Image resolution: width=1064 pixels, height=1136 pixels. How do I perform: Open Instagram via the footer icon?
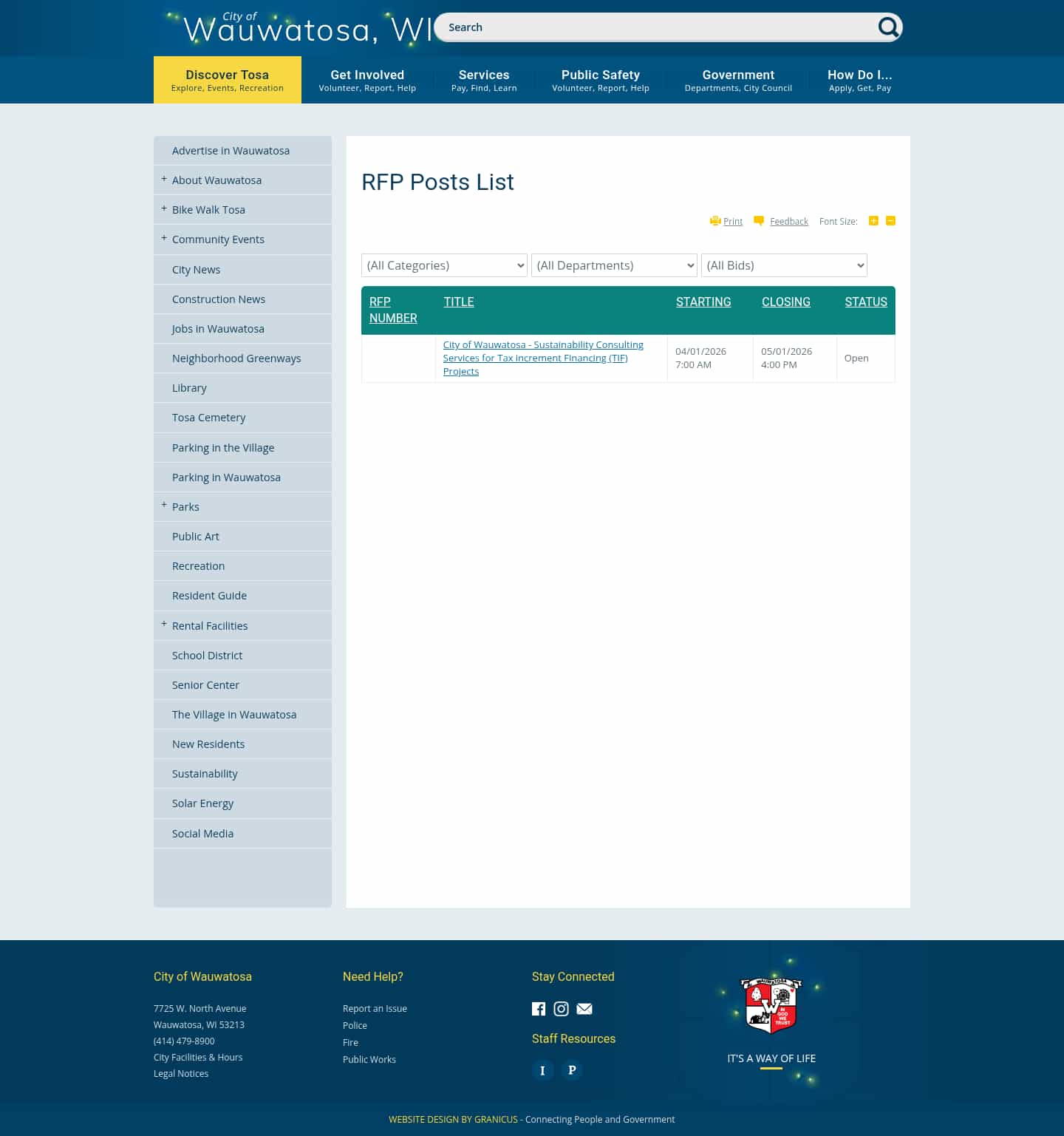(x=561, y=1009)
